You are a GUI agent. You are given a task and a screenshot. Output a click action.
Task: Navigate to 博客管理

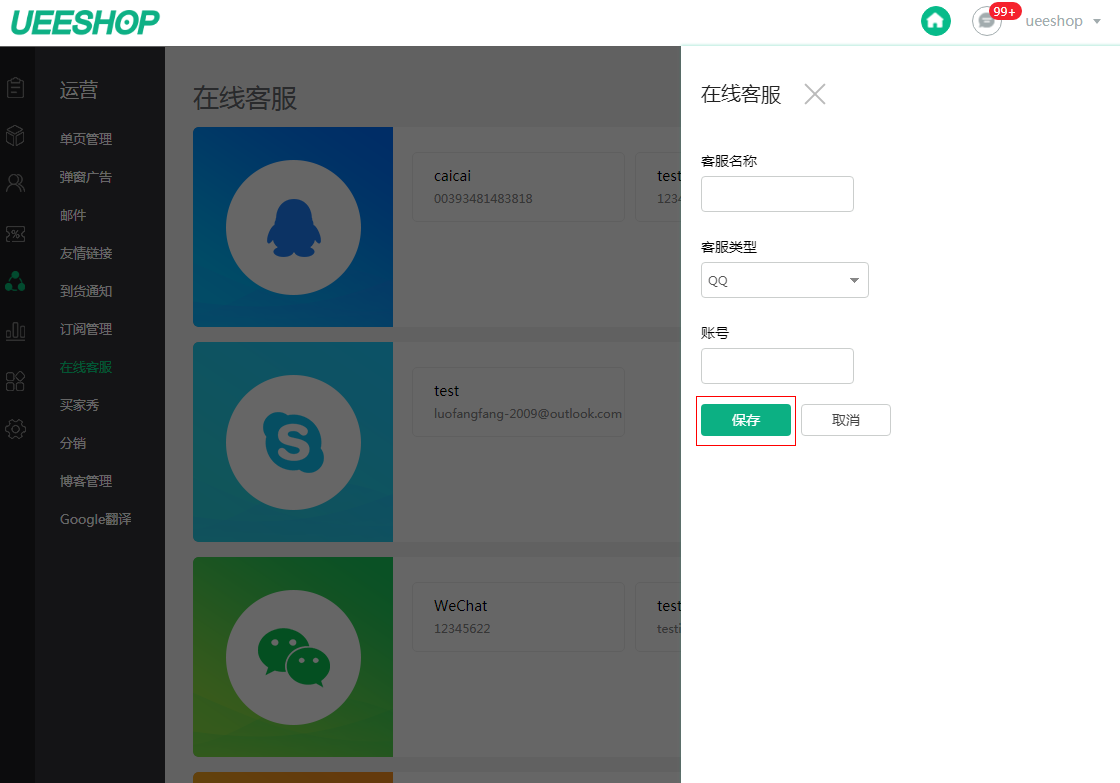[x=86, y=481]
